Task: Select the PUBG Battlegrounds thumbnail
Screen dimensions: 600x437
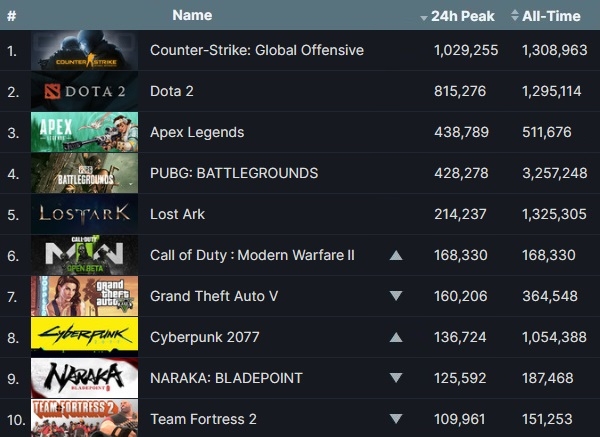Action: pos(84,173)
